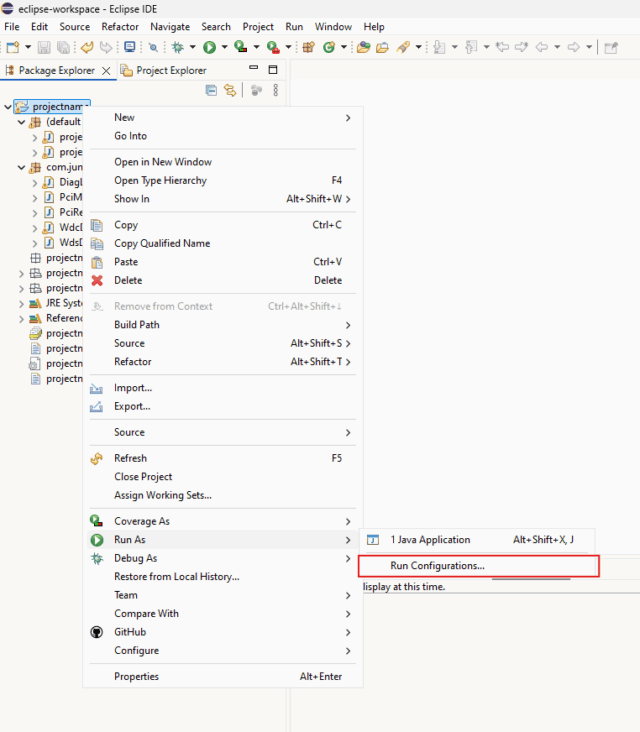
Task: Select Run Configurations... from submenu
Action: pyautogui.click(x=437, y=566)
